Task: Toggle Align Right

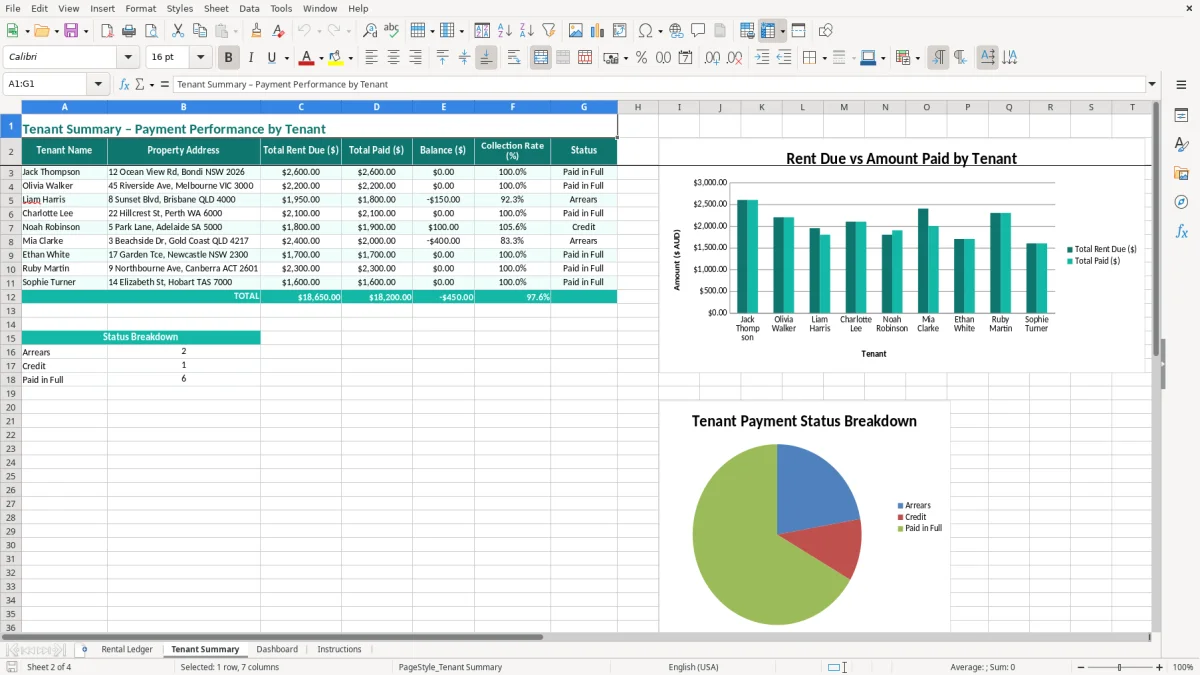Action: click(415, 58)
